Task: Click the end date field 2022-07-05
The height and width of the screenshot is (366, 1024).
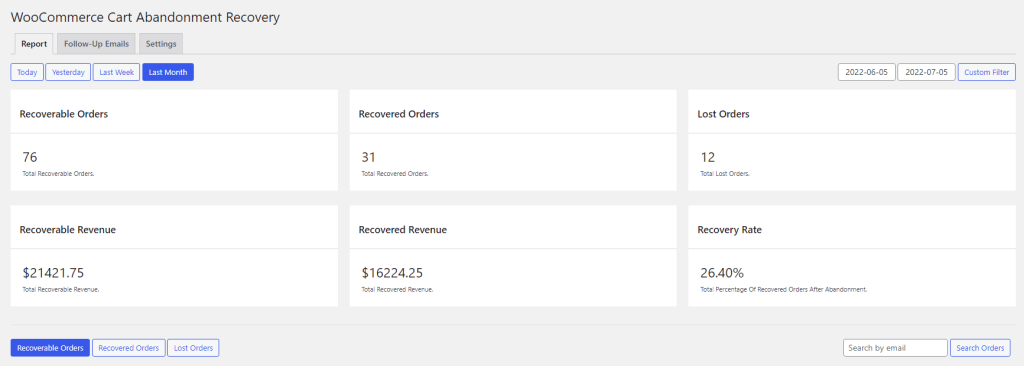Action: 926,73
